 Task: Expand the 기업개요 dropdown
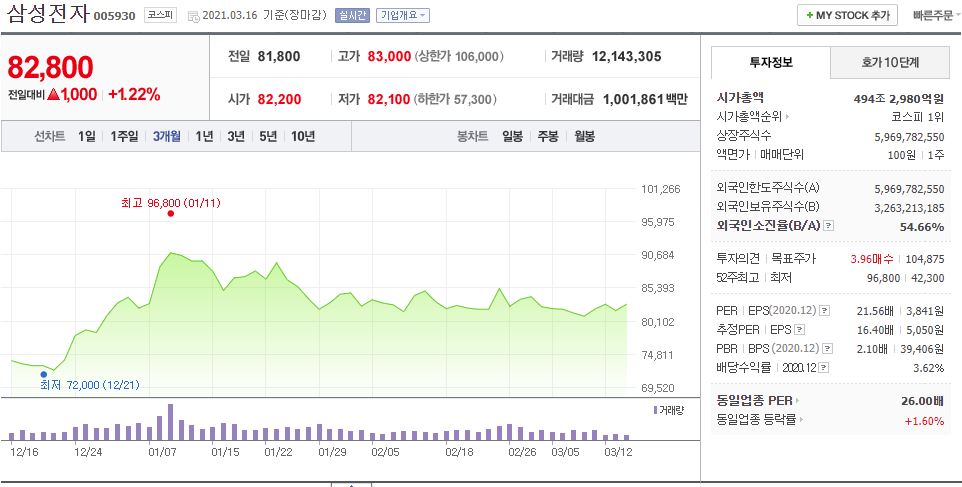click(x=403, y=15)
